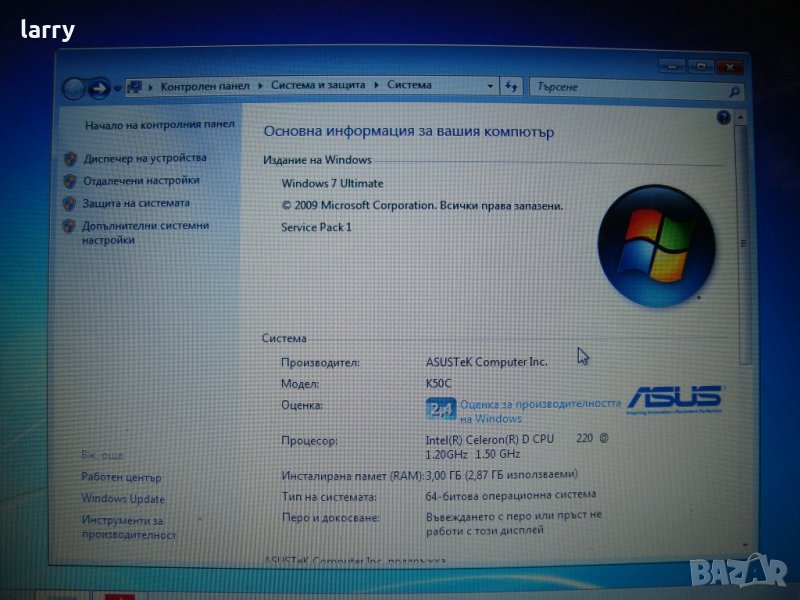
Task: Open the address bar history dropdown arrow
Action: click(490, 87)
